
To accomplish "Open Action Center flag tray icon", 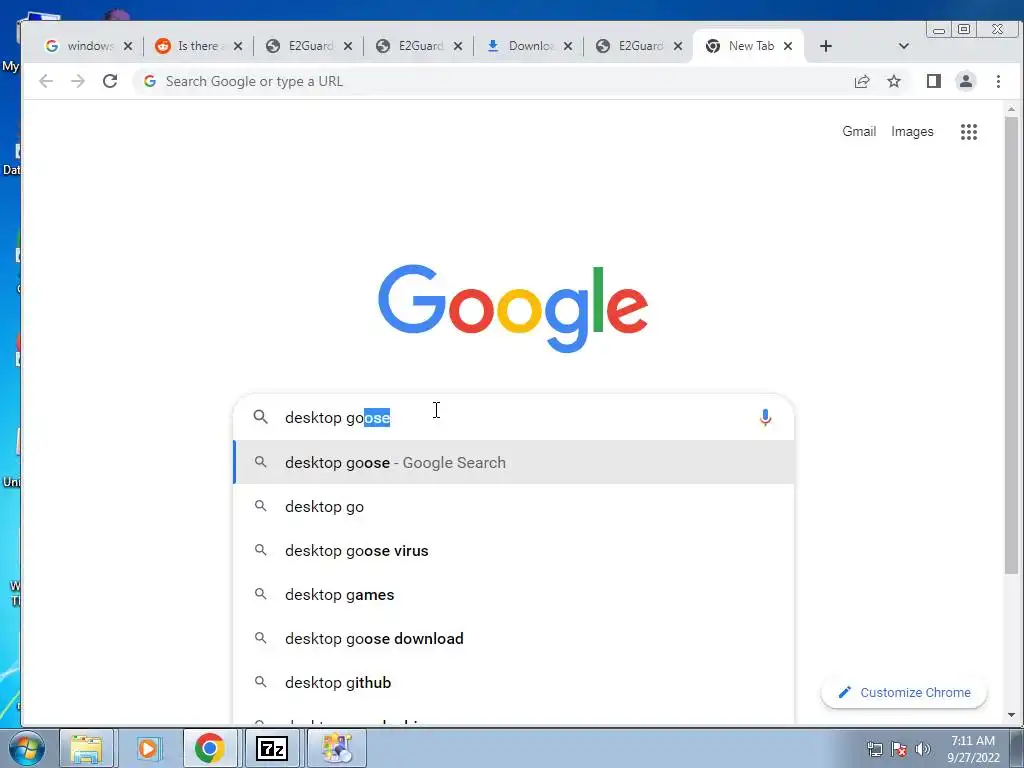I will pyautogui.click(x=899, y=748).
